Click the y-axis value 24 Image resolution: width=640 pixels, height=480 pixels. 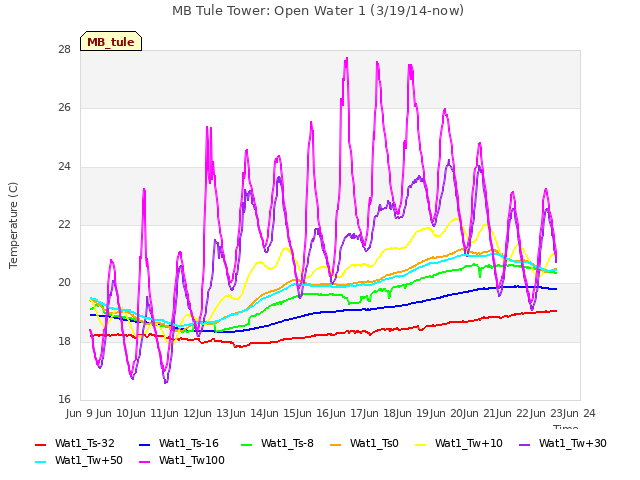(x=64, y=167)
